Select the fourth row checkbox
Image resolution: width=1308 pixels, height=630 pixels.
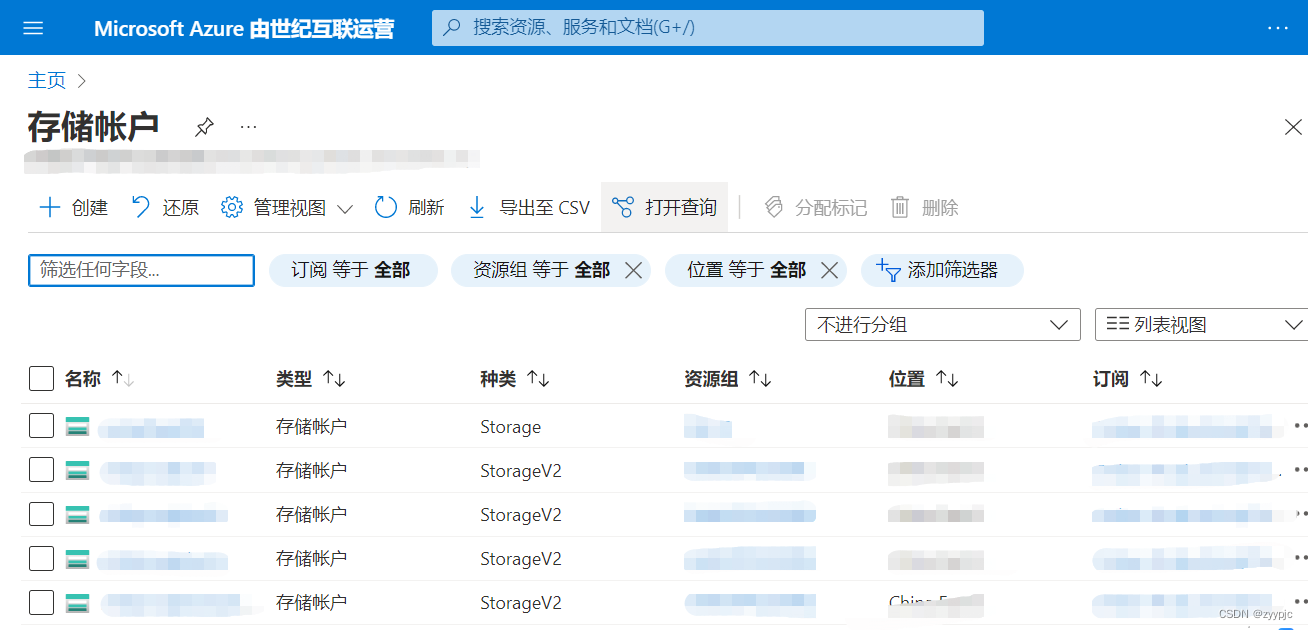[x=41, y=558]
